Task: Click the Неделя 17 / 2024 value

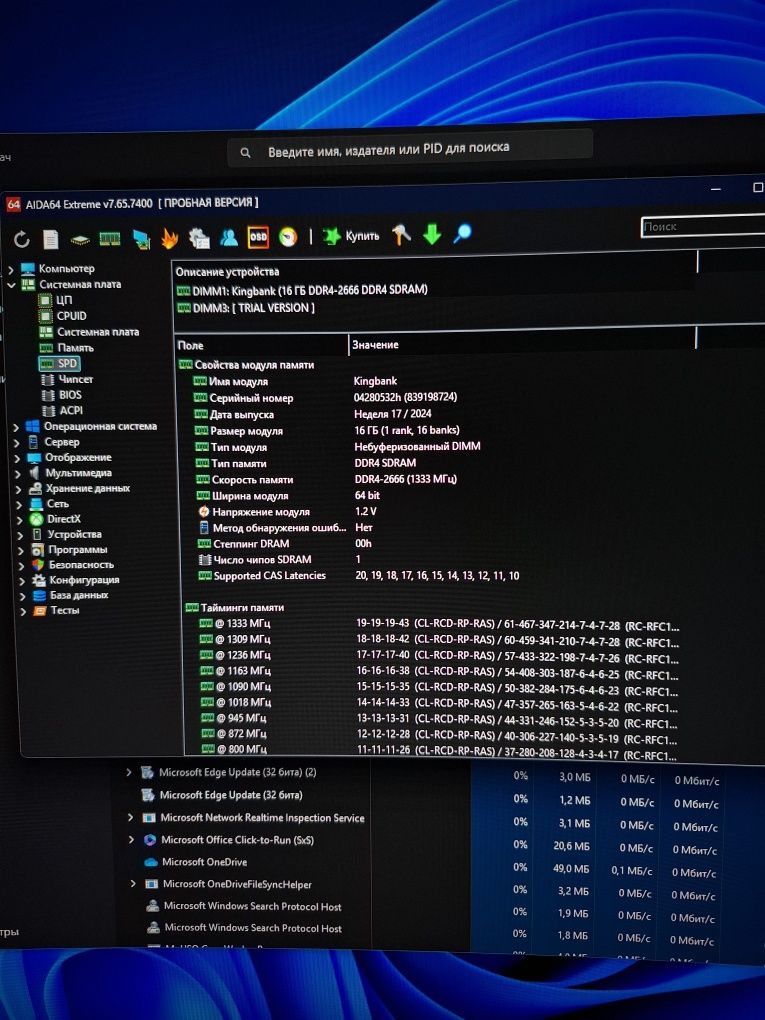Action: [393, 414]
